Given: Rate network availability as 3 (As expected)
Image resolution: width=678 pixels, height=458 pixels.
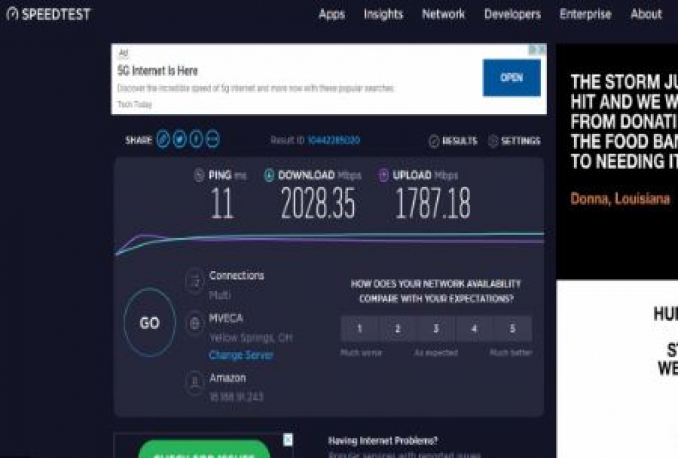Looking at the screenshot, I should click(x=436, y=329).
